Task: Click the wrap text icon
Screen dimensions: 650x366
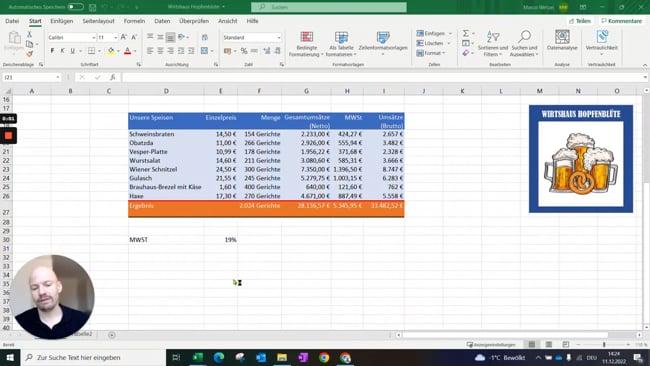Action: 205,37
